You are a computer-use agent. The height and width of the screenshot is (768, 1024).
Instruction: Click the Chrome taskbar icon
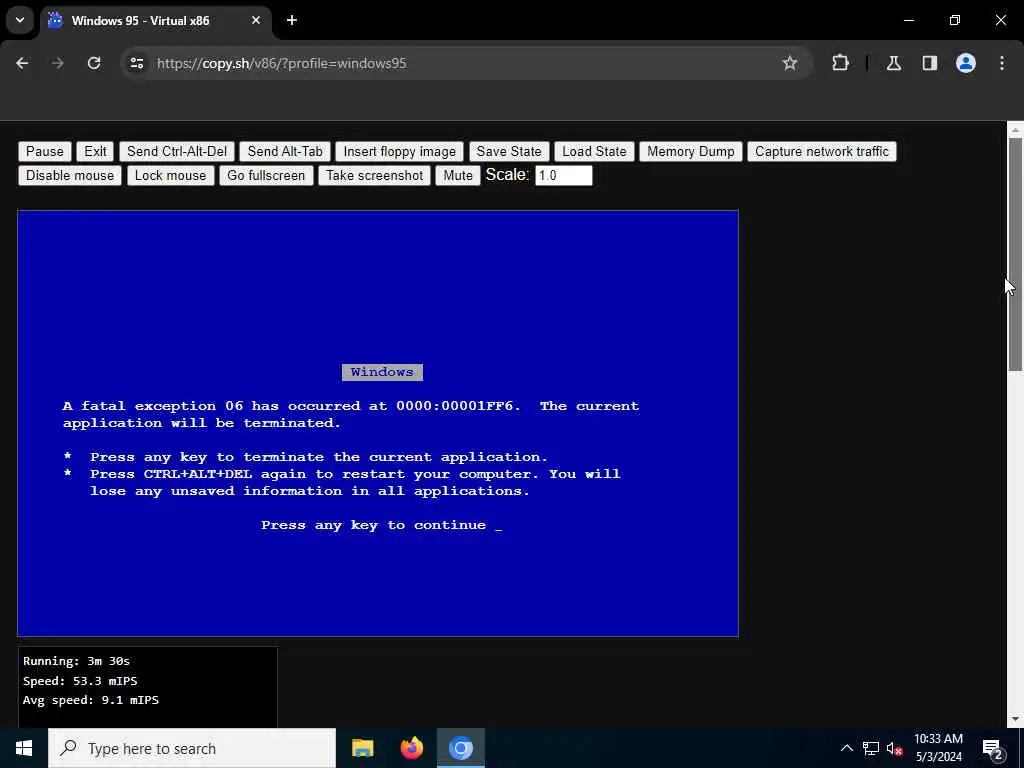460,748
